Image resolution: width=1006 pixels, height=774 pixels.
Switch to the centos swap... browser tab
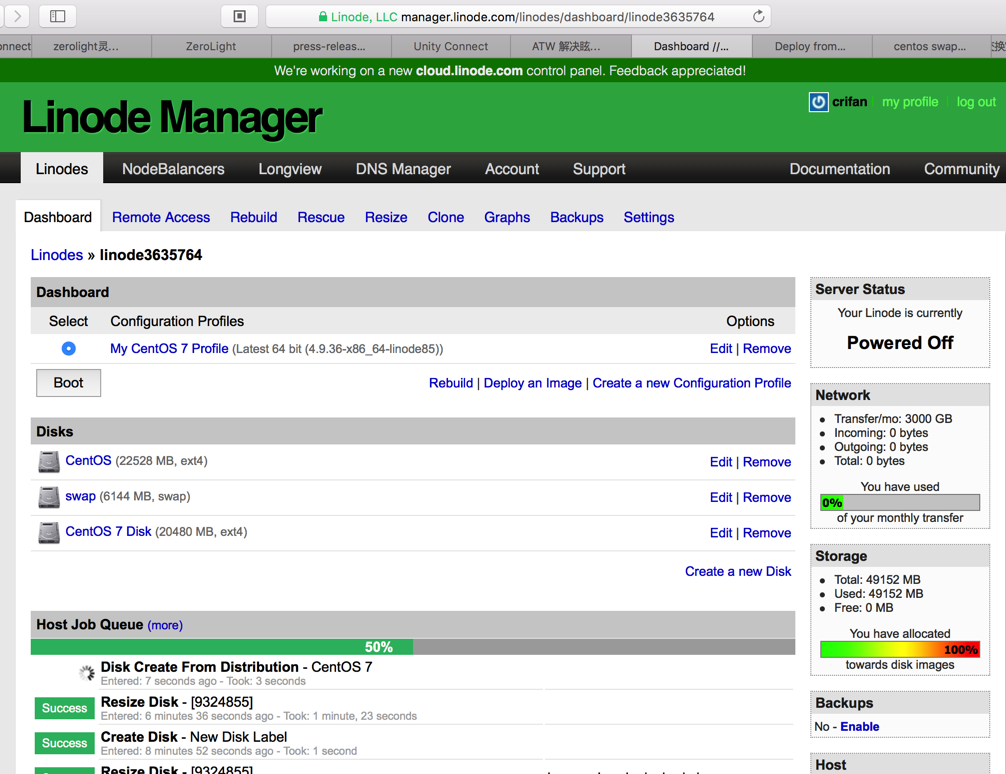tap(930, 46)
